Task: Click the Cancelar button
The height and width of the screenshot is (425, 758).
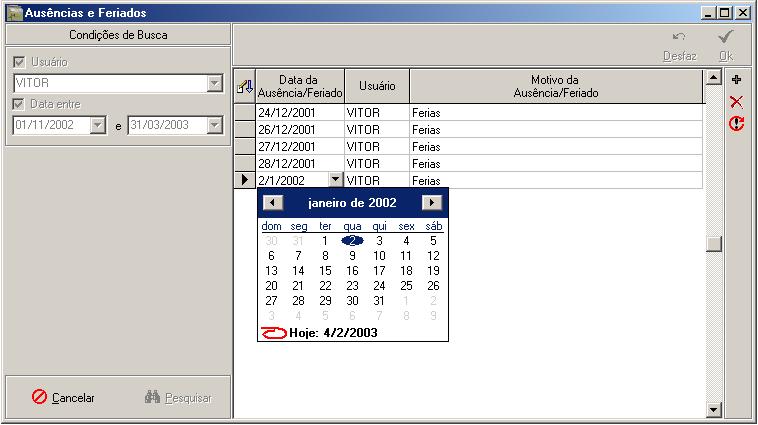Action: click(x=63, y=397)
